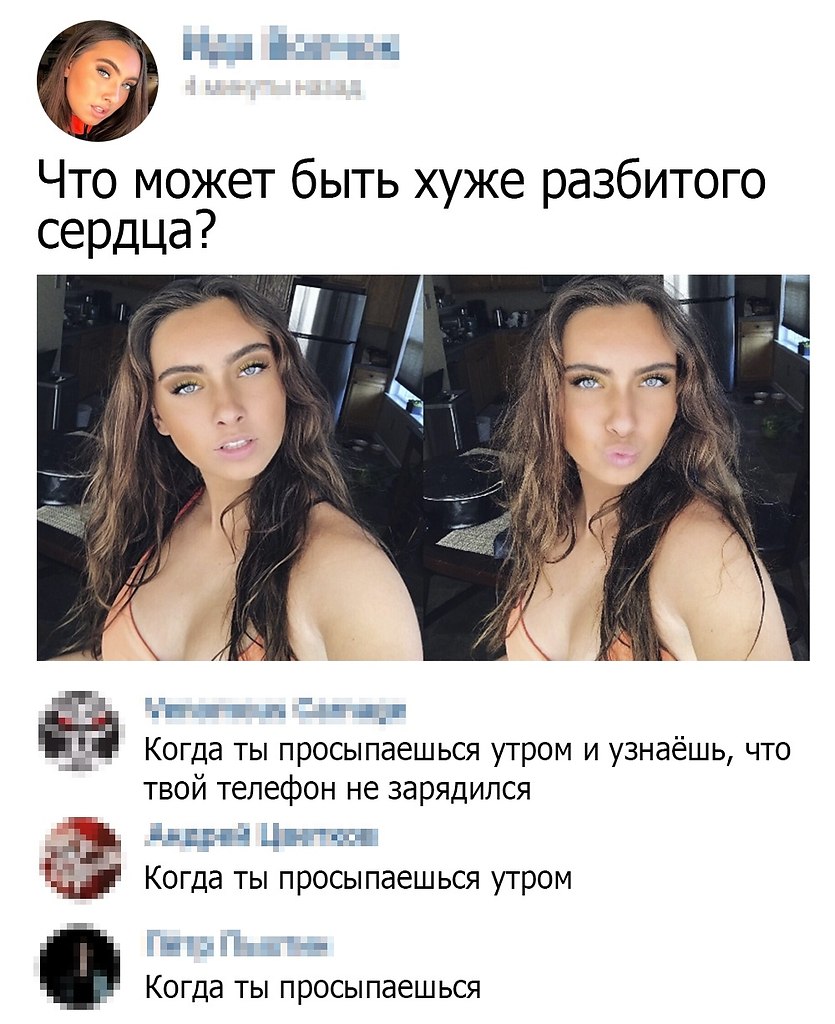This screenshot has width=835, height=1024.
Task: Open the second commenter's red pixelated avatar
Action: [80, 857]
